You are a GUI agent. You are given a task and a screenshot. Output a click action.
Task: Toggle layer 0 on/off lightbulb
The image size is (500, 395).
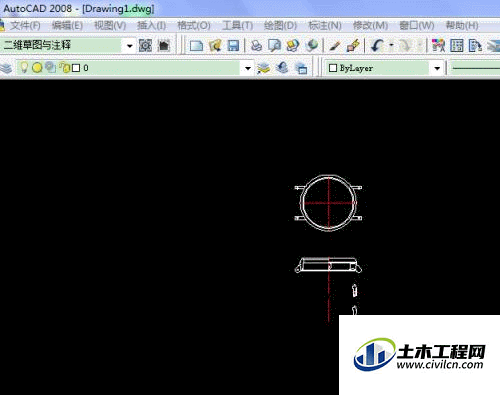(24, 68)
